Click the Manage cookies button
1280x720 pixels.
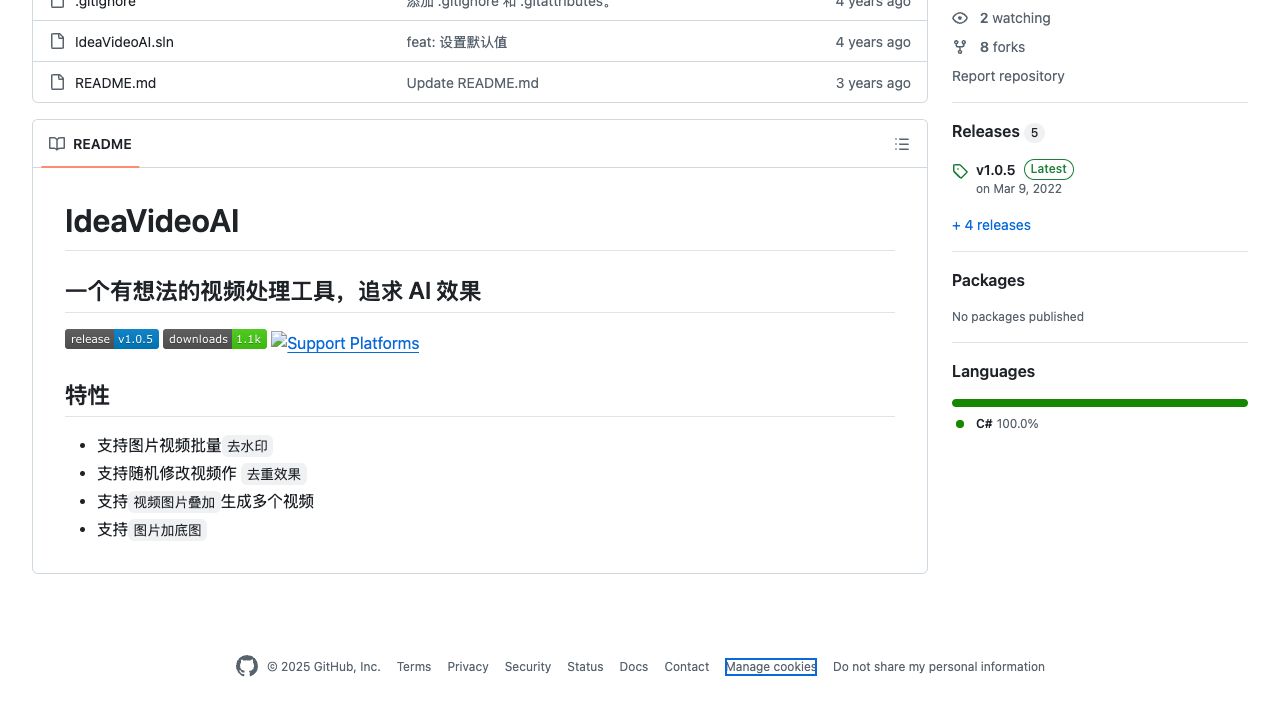coord(771,667)
